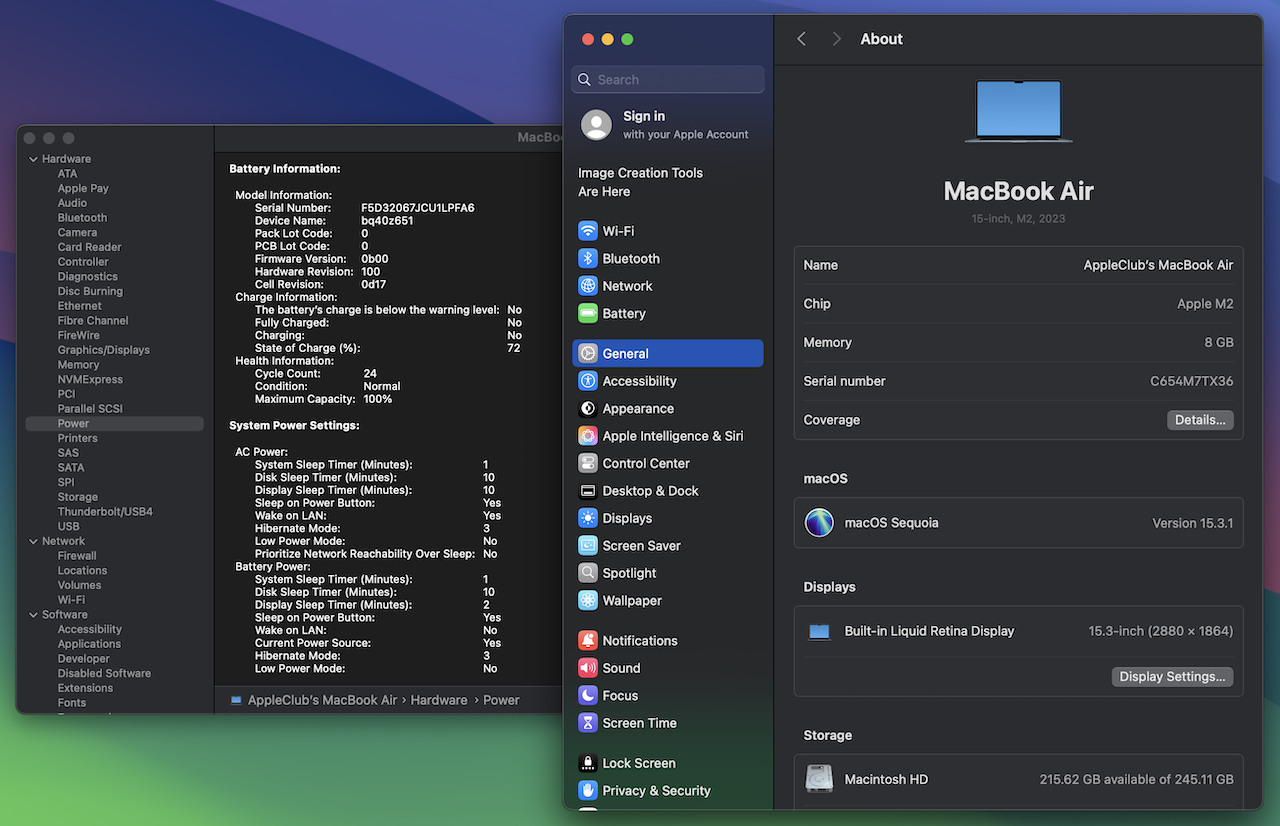
Task: Select Applications under Software in System Information
Action: [89, 644]
